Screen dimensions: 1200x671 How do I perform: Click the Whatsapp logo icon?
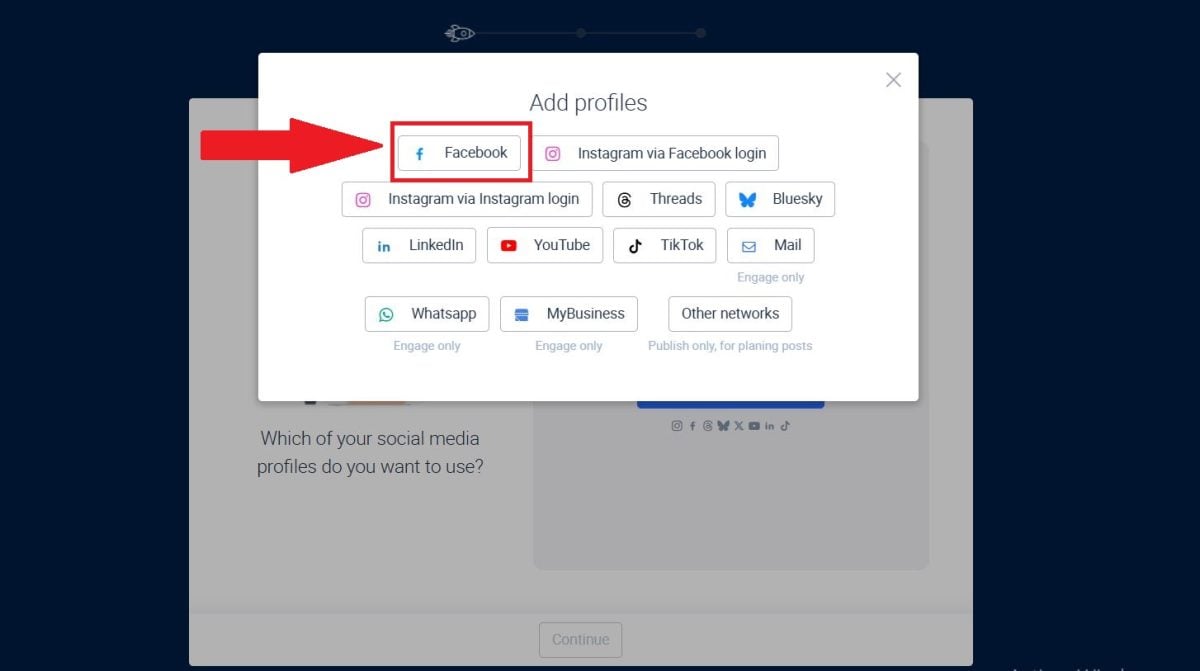(x=386, y=315)
